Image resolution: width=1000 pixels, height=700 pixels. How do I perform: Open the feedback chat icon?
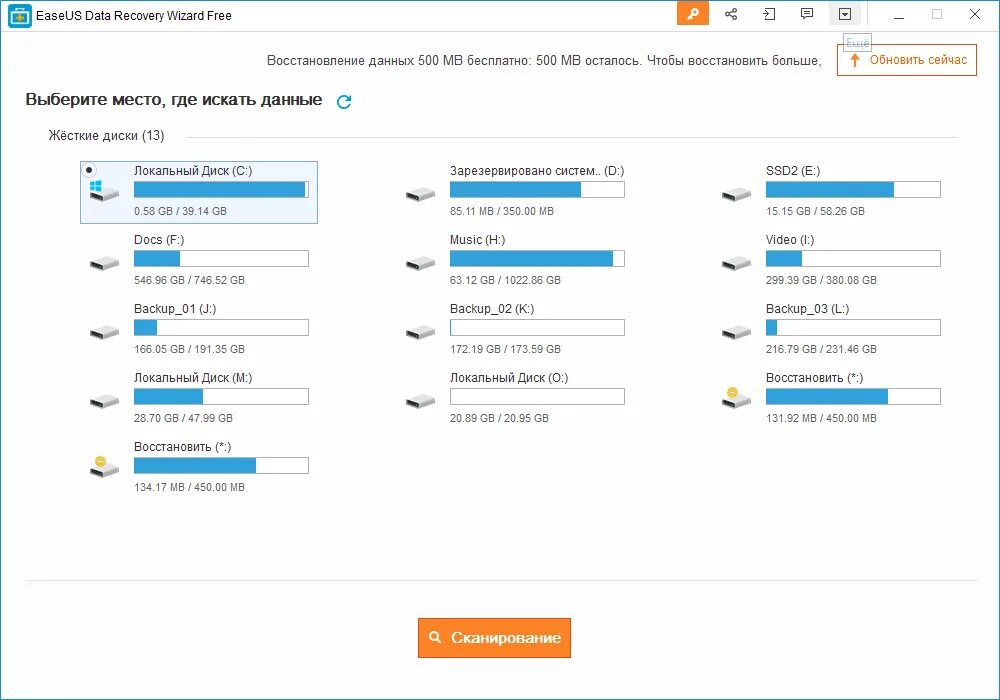coord(807,14)
